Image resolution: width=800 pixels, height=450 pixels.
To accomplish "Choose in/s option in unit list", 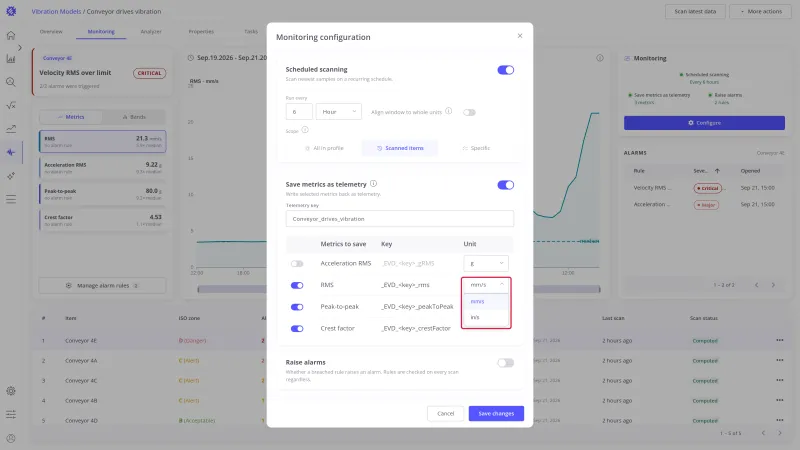I will (x=486, y=317).
